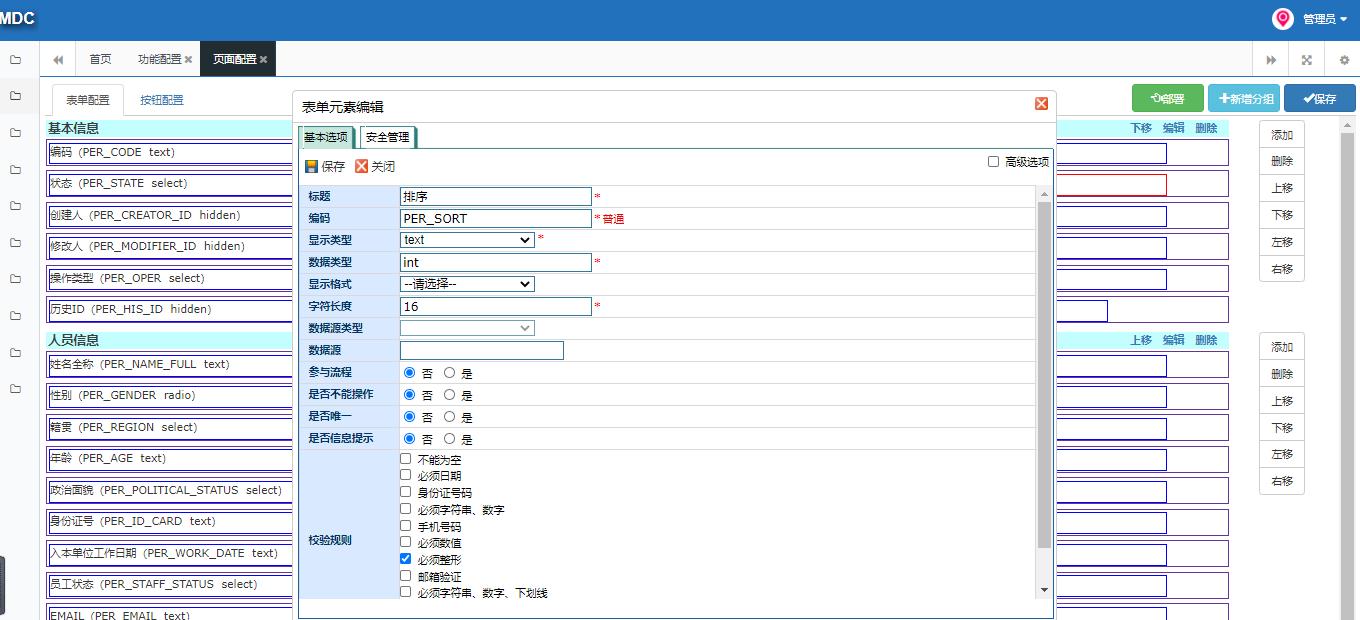
Task: Check the 必须数值 validation rule
Action: point(405,542)
